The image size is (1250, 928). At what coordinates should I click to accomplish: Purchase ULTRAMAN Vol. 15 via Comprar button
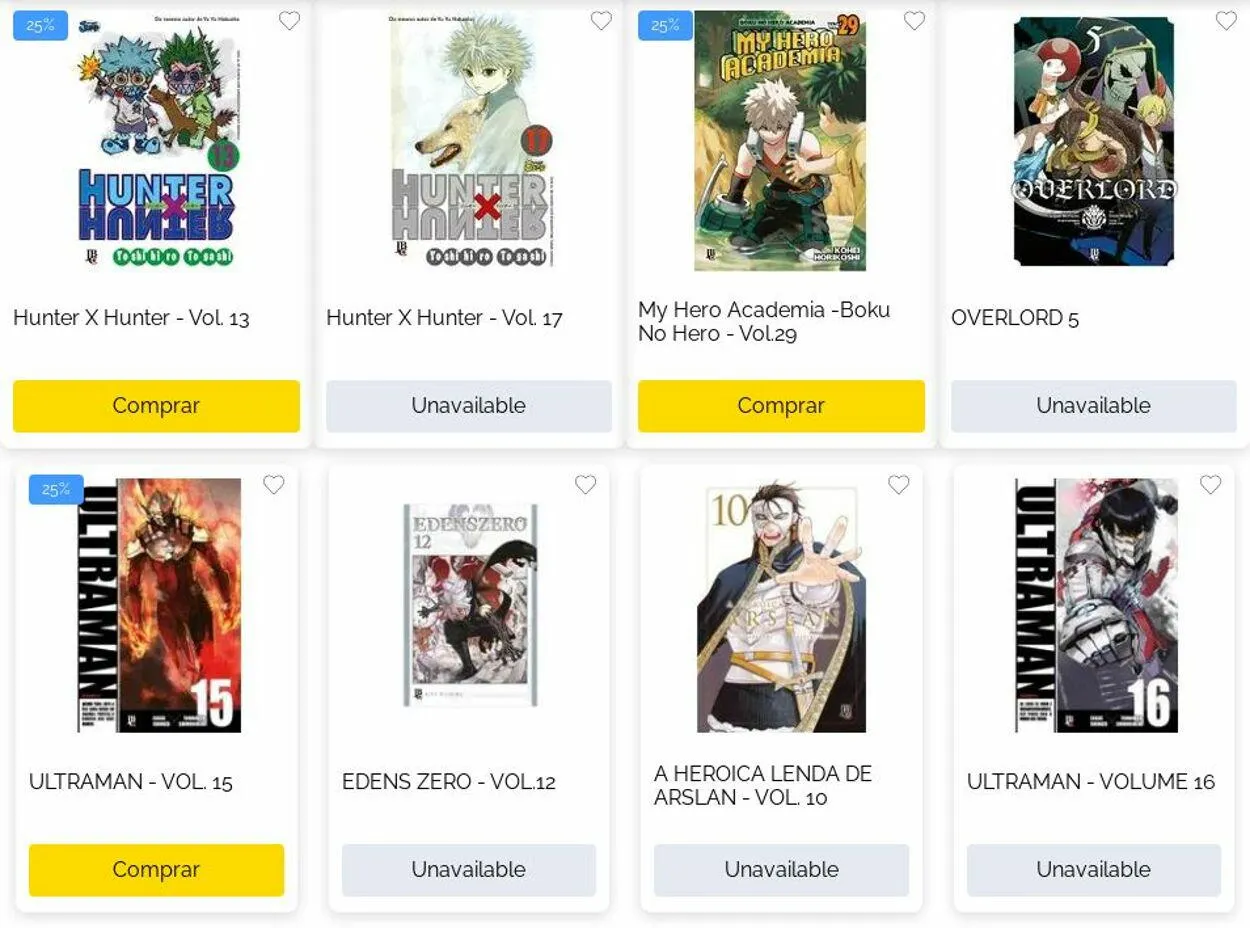(156, 870)
